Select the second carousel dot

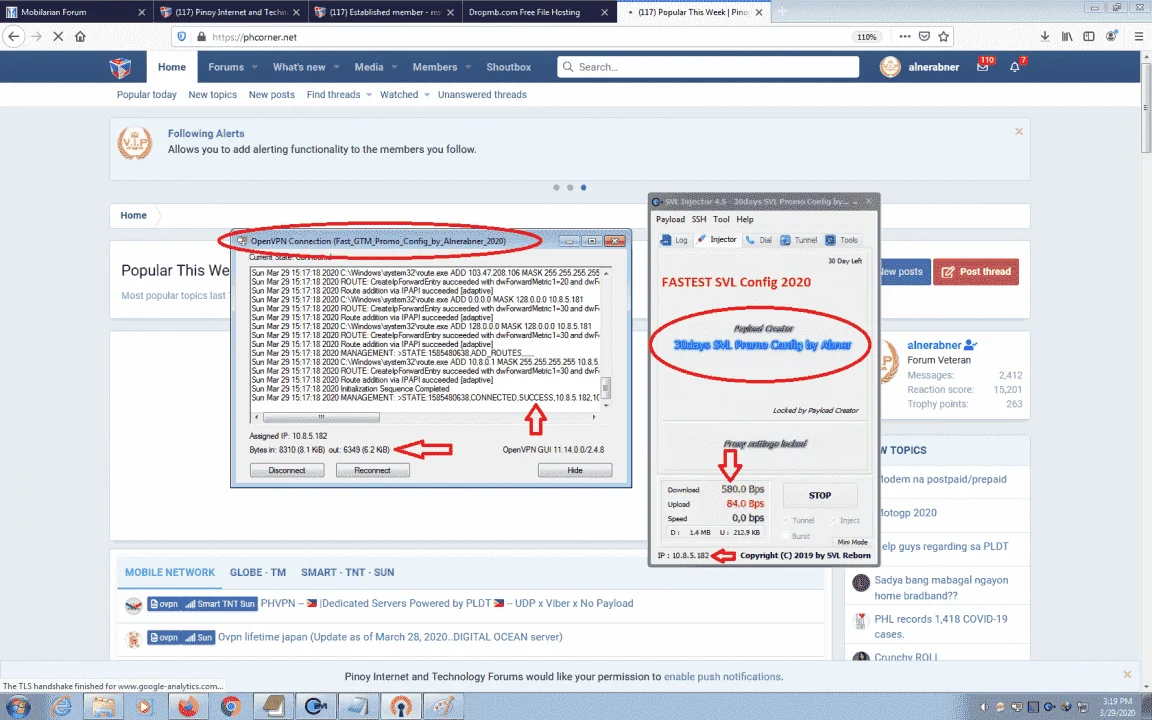[x=569, y=187]
